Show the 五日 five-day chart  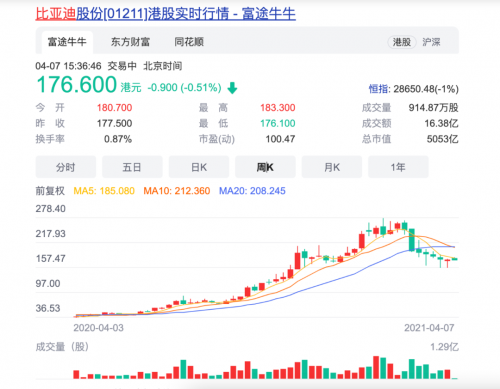pyautogui.click(x=132, y=167)
